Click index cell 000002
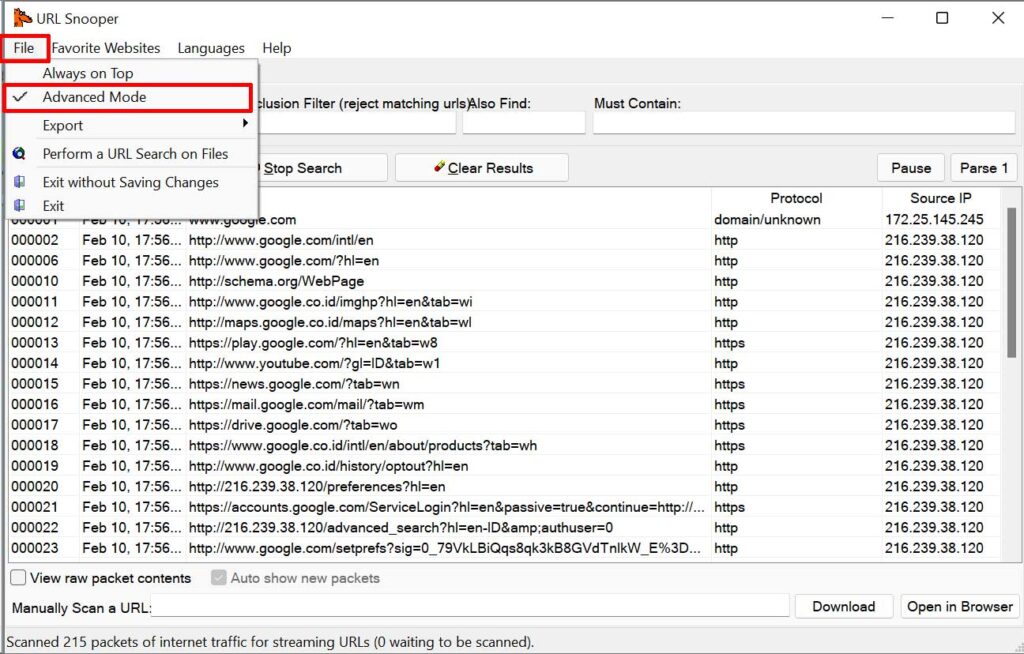The height and width of the screenshot is (654, 1024). click(x=35, y=240)
